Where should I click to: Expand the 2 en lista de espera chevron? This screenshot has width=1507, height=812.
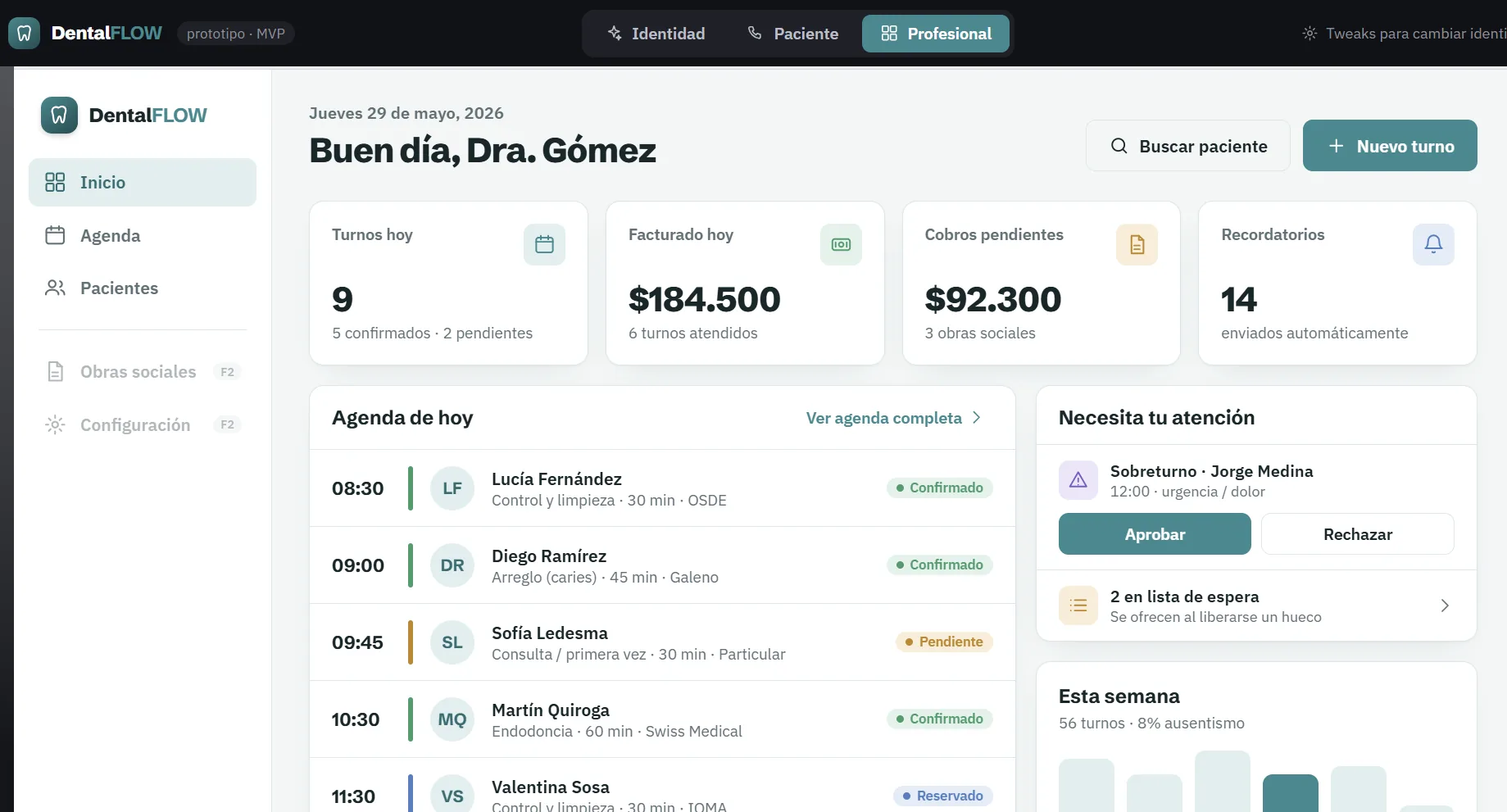[1445, 606]
